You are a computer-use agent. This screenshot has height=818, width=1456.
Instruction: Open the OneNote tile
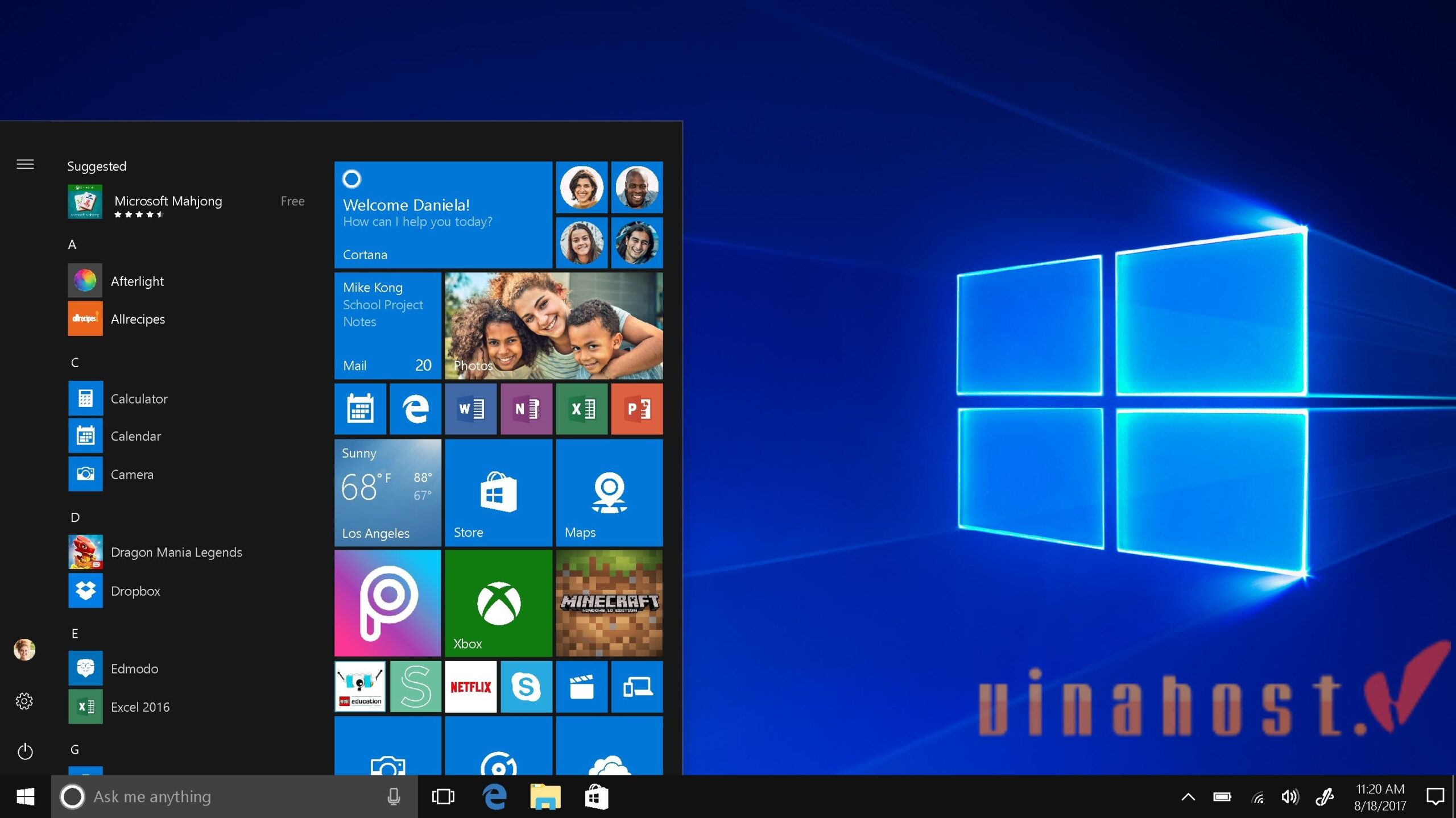526,409
